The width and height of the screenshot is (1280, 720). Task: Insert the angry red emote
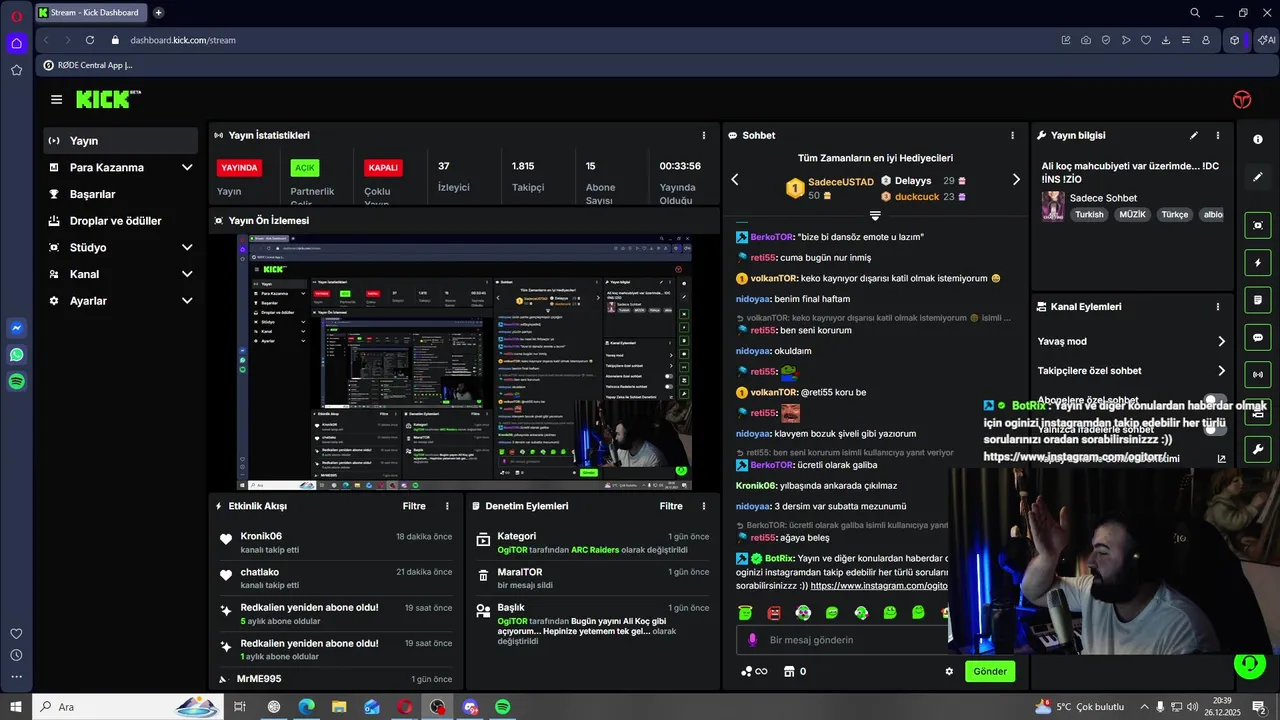[774, 612]
